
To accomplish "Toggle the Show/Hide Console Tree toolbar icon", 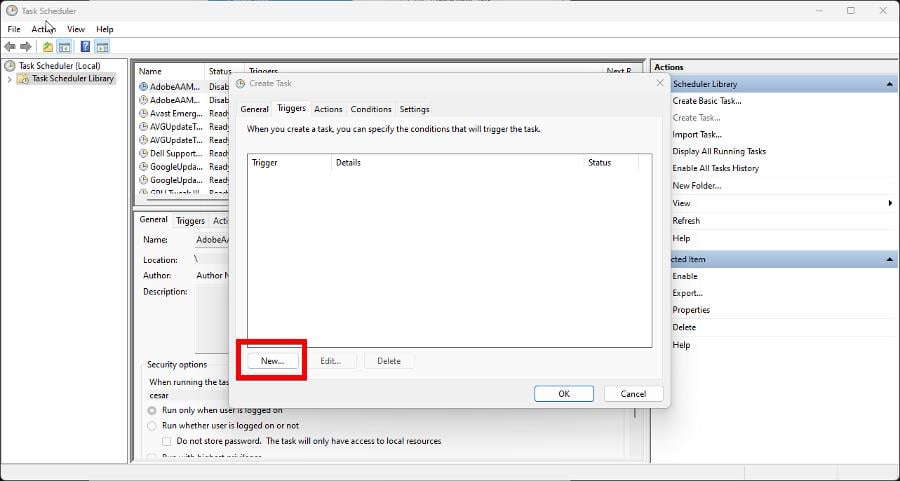I will point(64,46).
